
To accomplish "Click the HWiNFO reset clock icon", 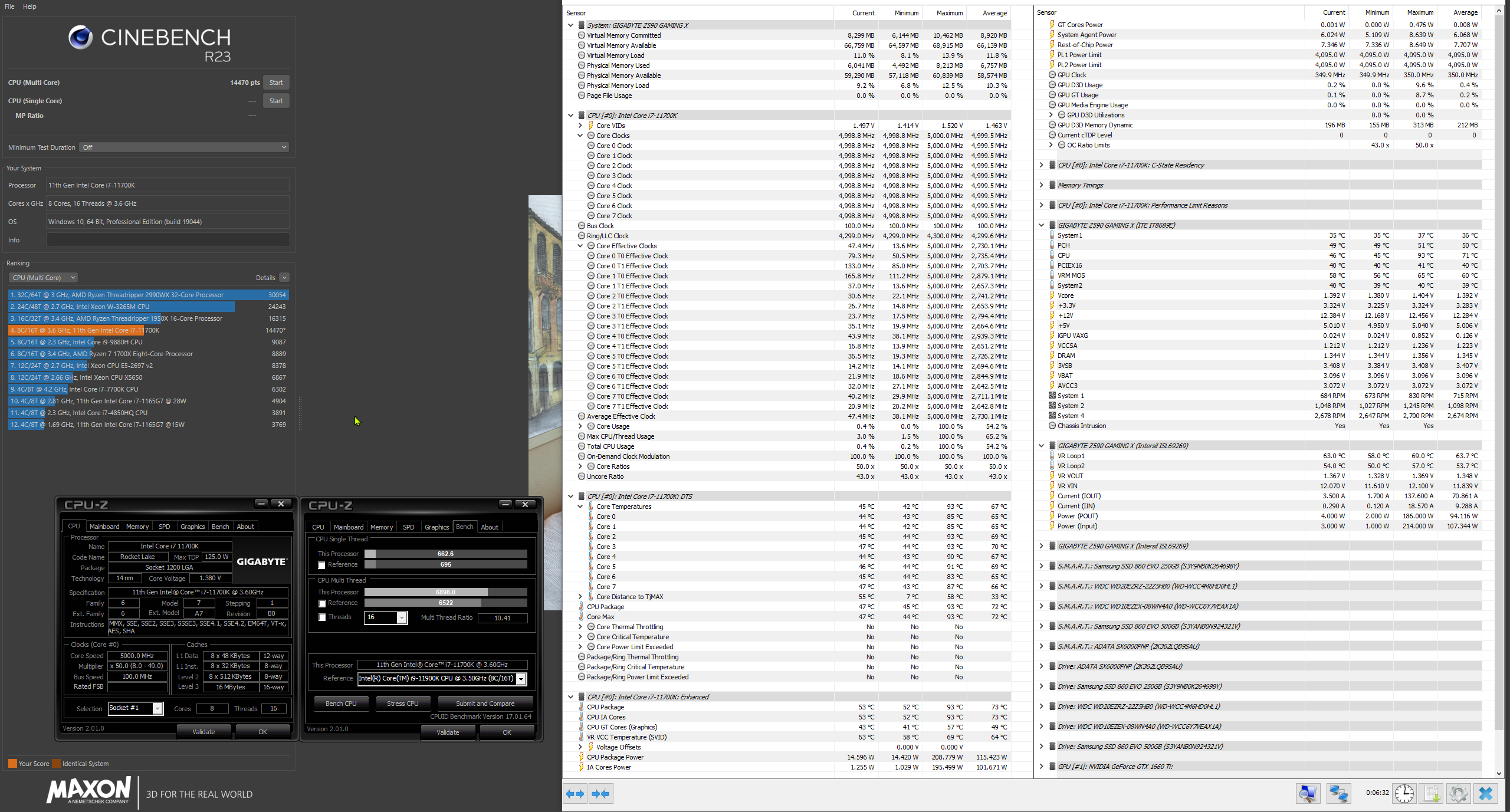I will point(1404,794).
